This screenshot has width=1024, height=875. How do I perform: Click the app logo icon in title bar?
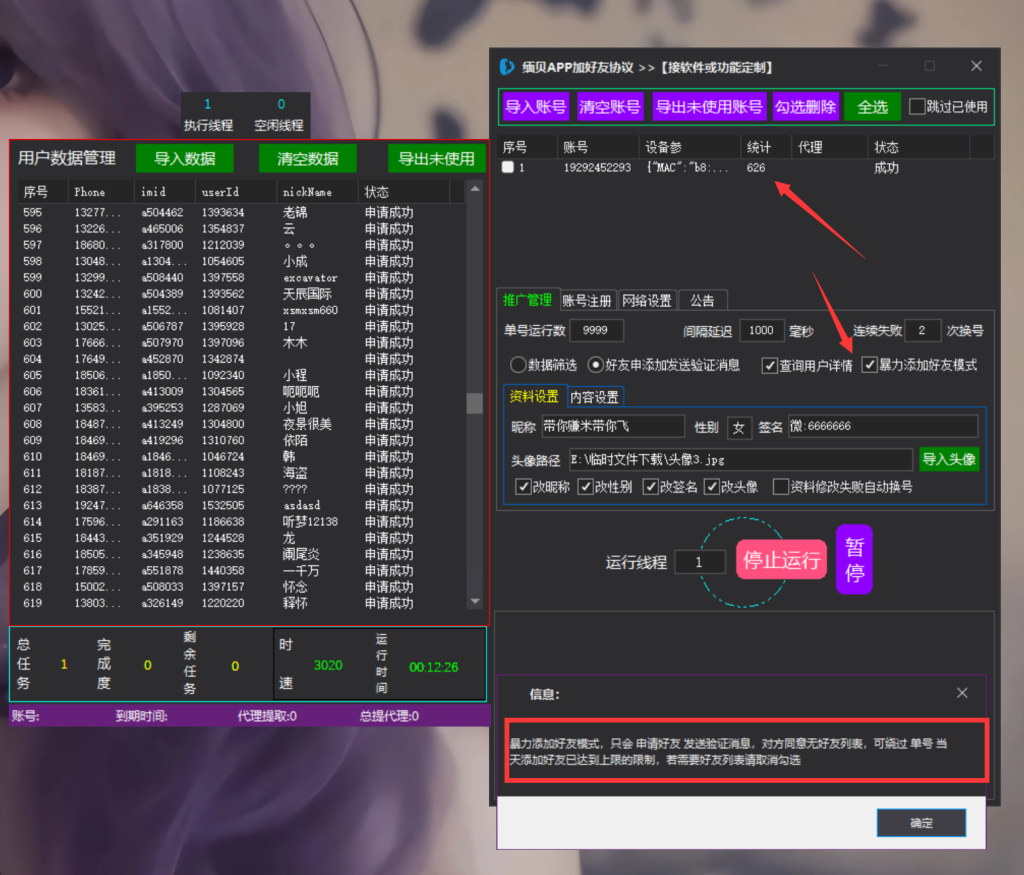(507, 67)
